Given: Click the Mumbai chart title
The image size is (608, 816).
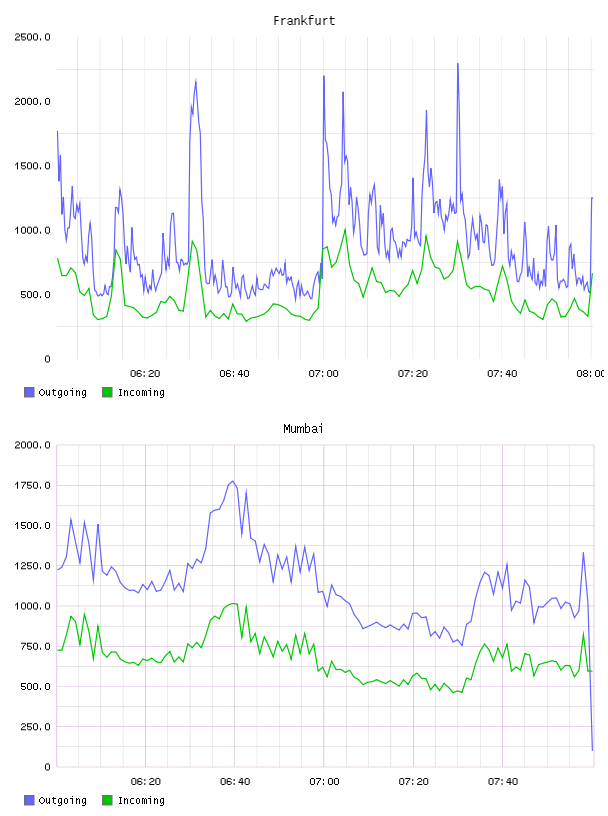Looking at the screenshot, I should coord(303,429).
